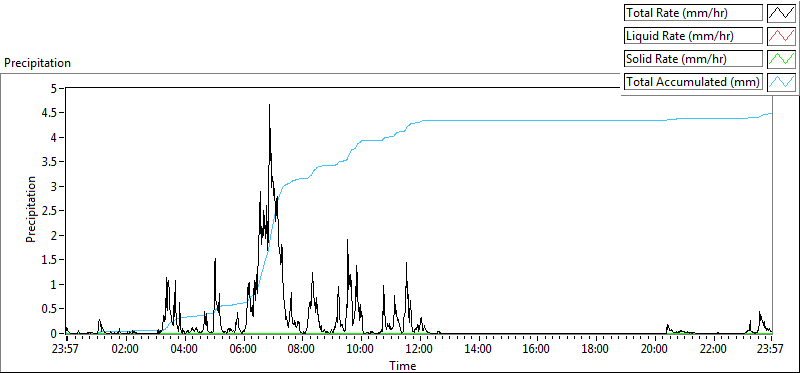Click the Precipitation chart title above the graph

click(x=37, y=63)
